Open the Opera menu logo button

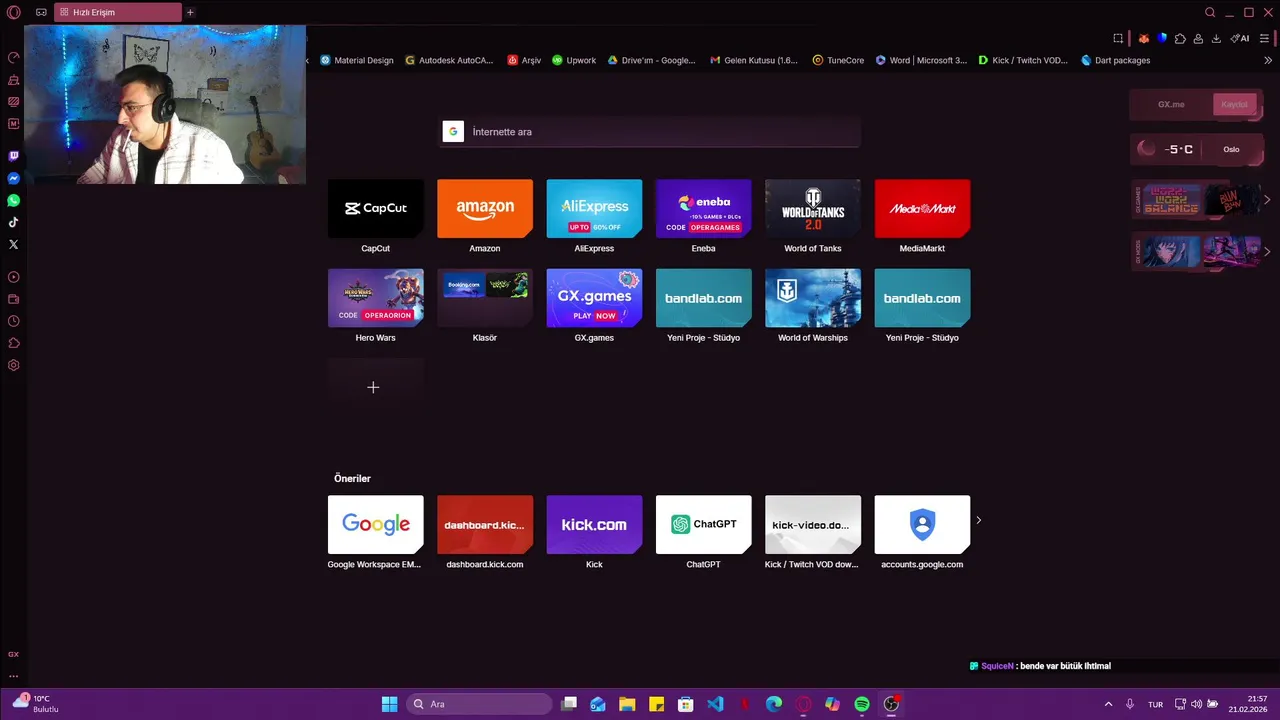[x=13, y=12]
